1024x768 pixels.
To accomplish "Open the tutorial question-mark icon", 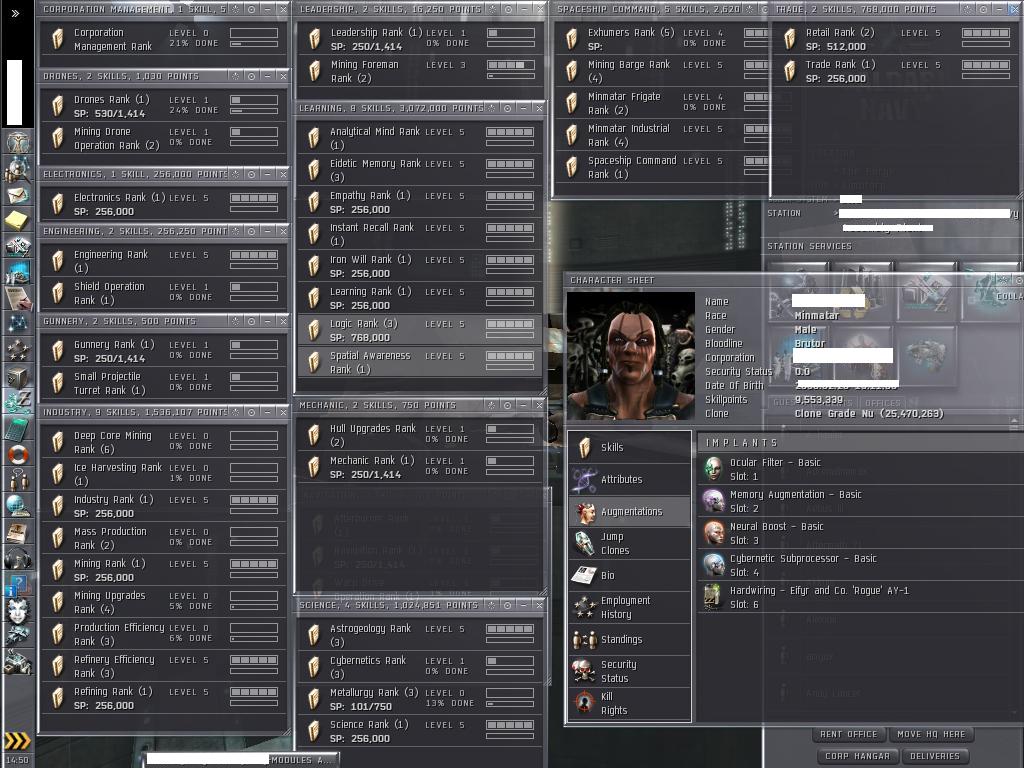I will point(17,584).
